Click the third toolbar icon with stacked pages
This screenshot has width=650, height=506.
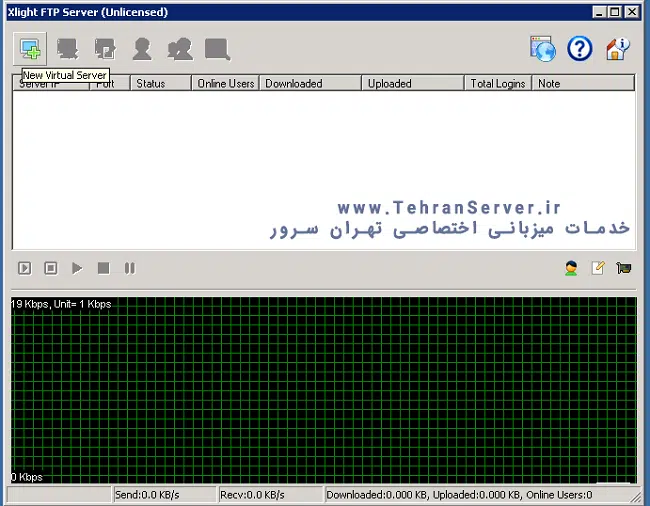click(105, 48)
